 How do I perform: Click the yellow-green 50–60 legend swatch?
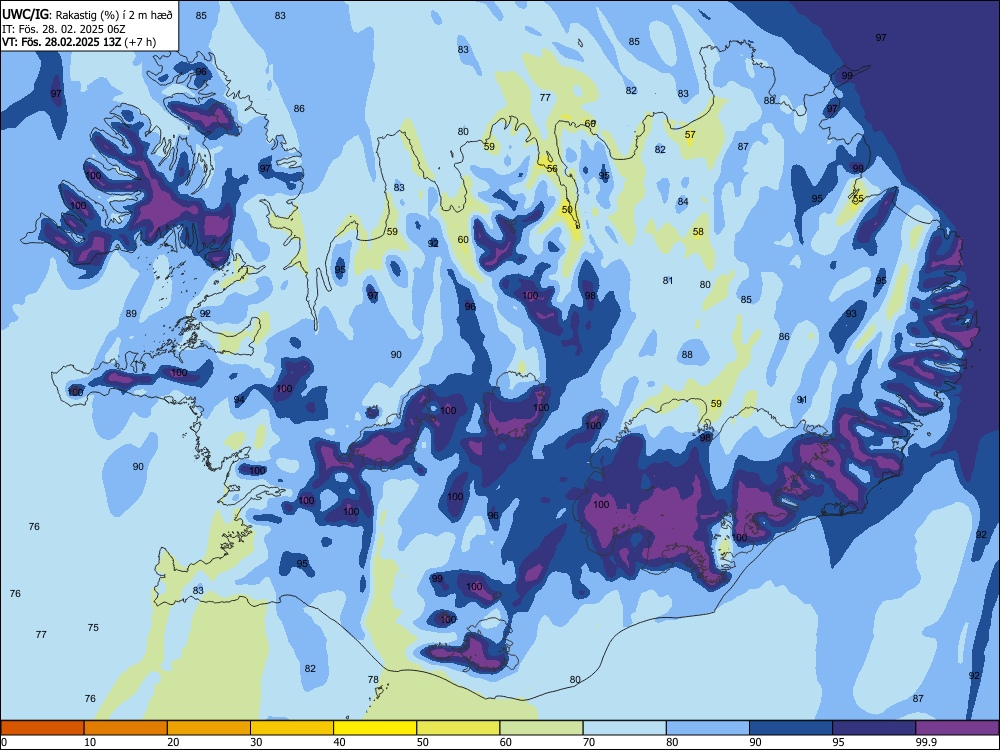459,728
